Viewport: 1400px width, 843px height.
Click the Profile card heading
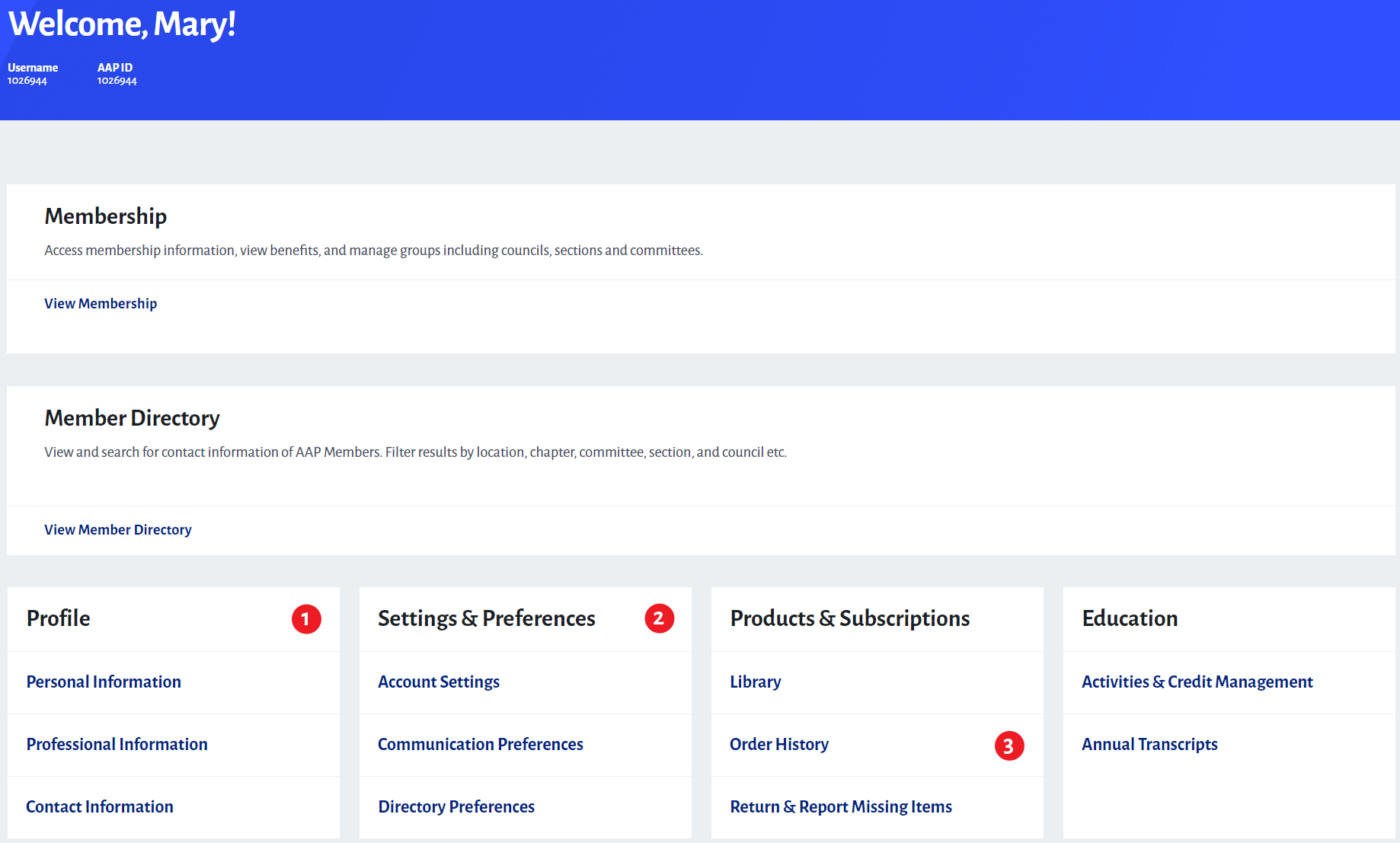(59, 618)
